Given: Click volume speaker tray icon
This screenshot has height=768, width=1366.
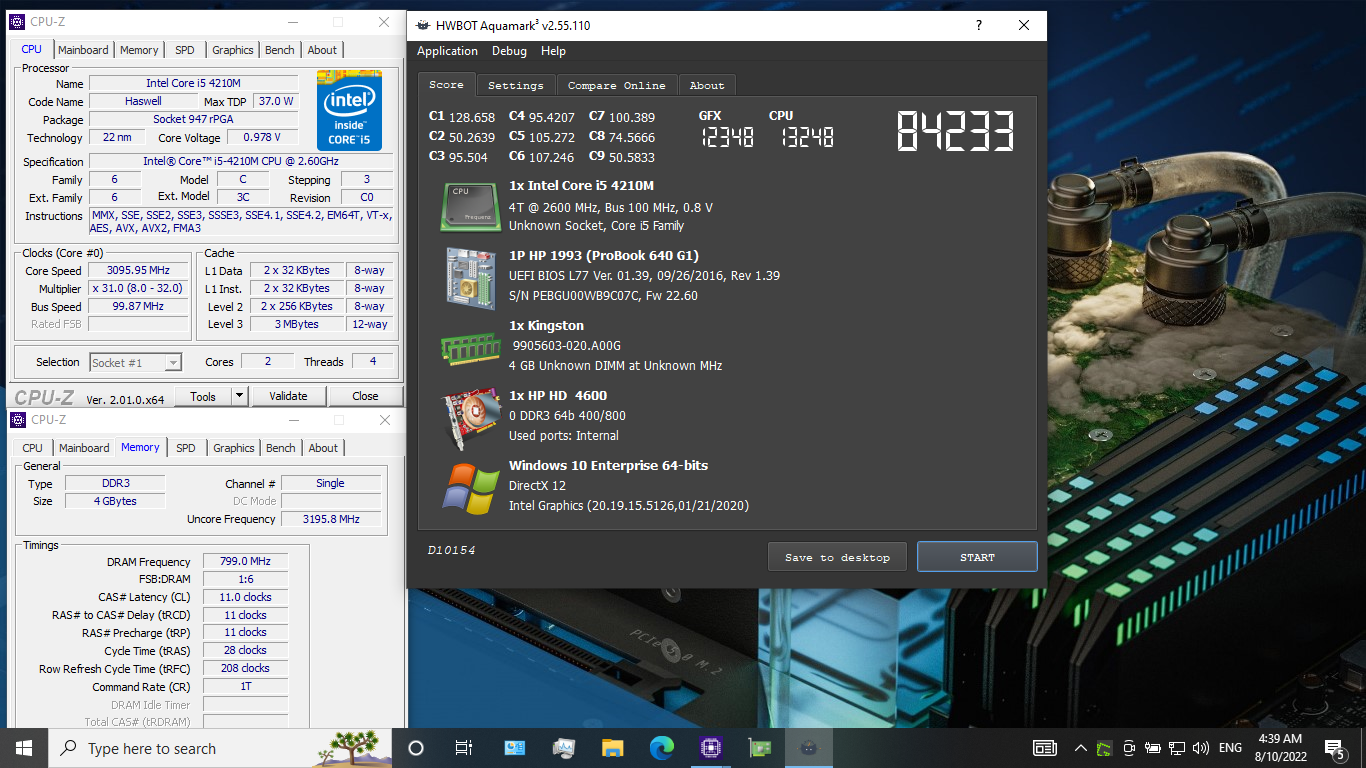Looking at the screenshot, I should [1201, 748].
